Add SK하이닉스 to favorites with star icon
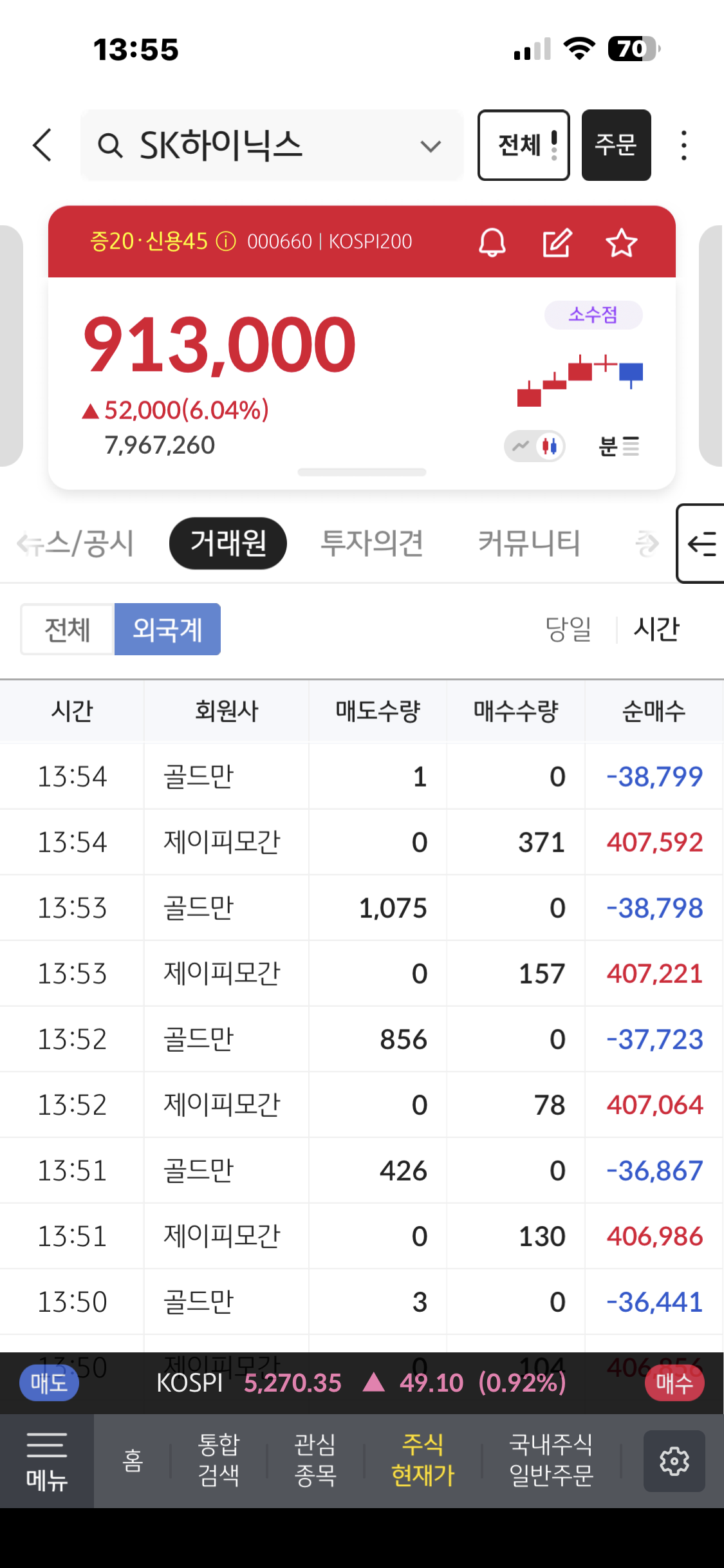Viewport: 724px width, 1568px height. pos(621,243)
